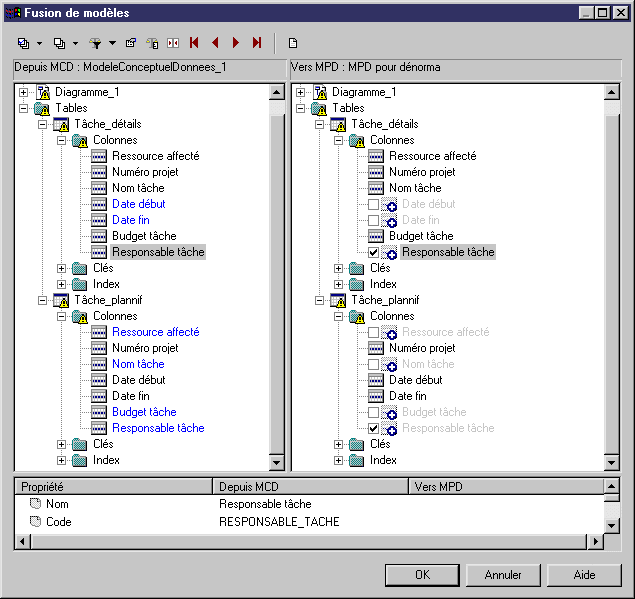Click properties horizontal scrollbar right arrow
Image resolution: width=635 pixels, height=599 pixels.
[595, 541]
